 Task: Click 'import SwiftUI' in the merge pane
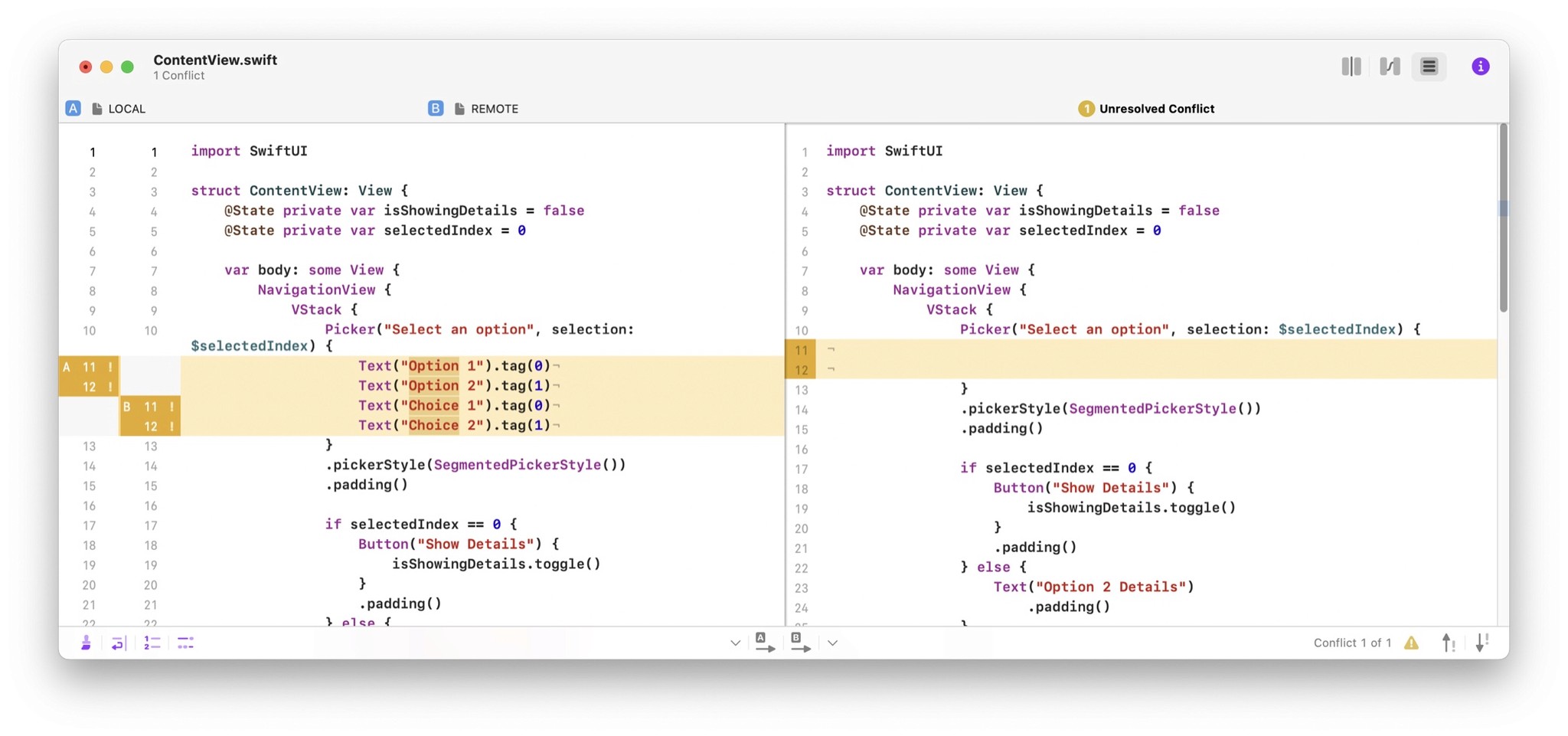(884, 151)
